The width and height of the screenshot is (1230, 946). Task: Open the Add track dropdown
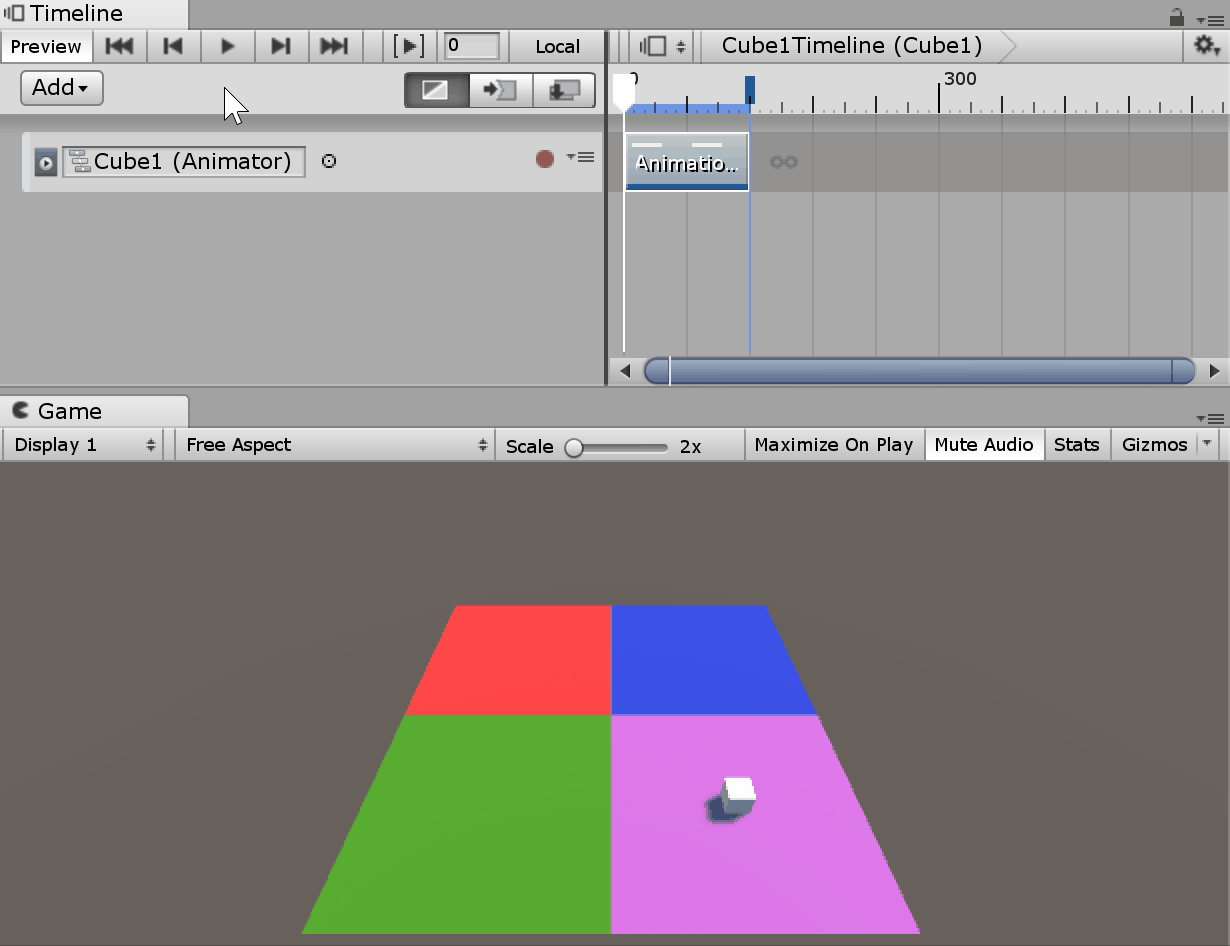(x=61, y=88)
